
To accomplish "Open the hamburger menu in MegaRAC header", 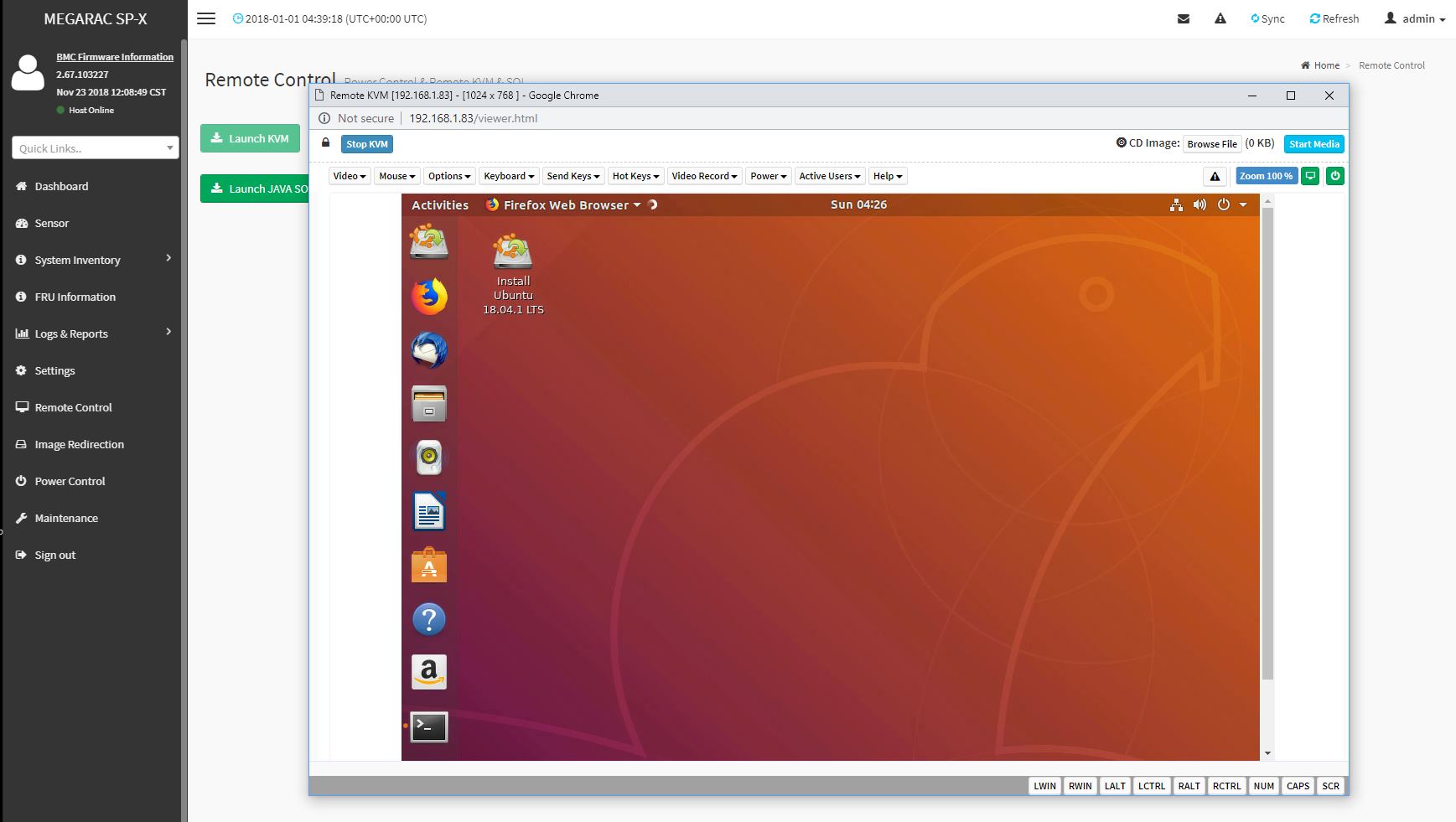I will pos(206,18).
